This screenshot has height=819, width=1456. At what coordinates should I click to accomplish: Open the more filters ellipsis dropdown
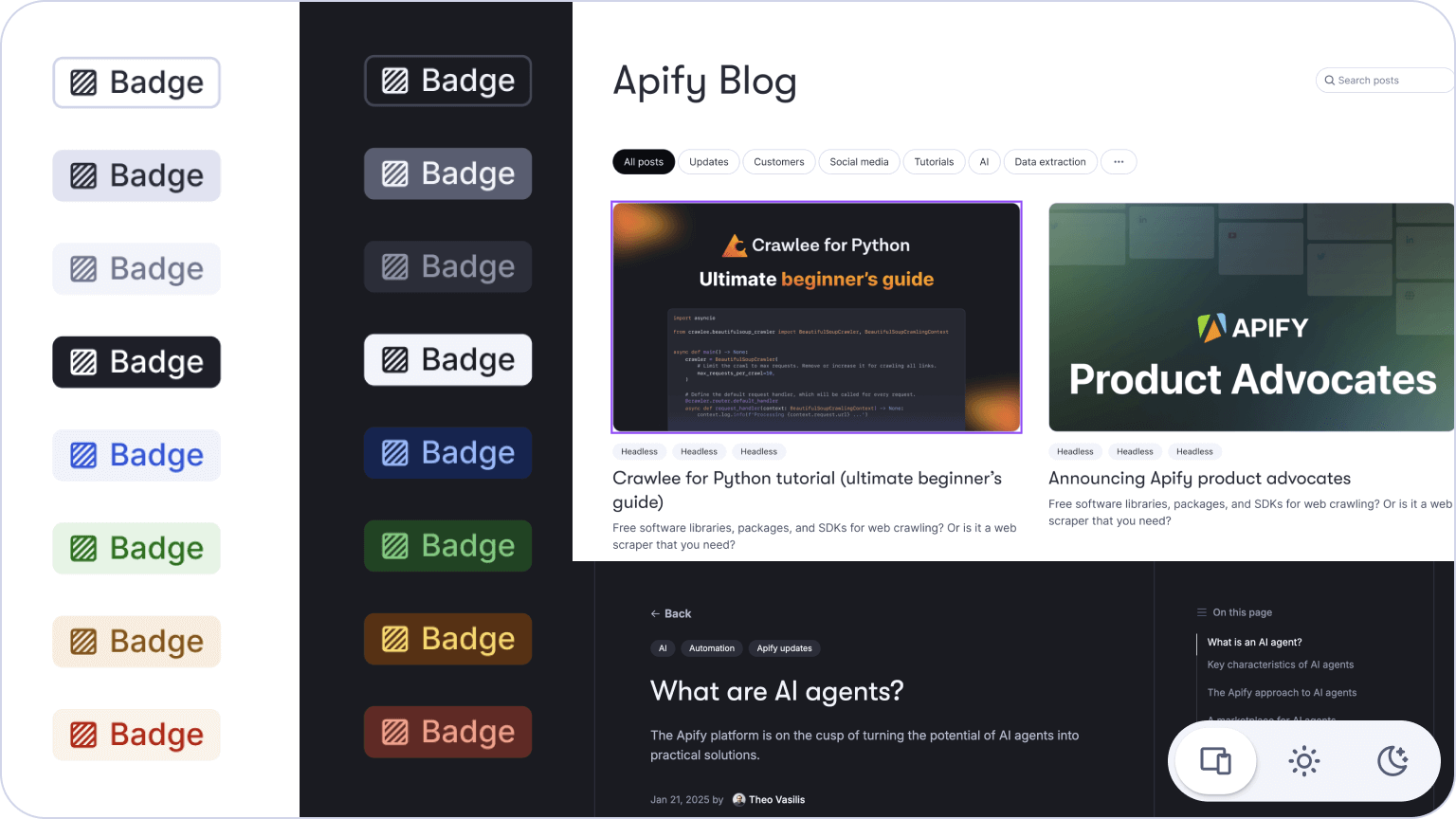[1119, 161]
